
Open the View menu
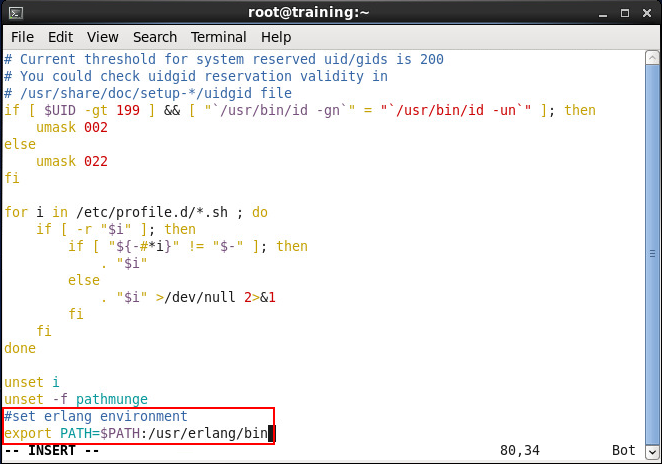coord(103,37)
